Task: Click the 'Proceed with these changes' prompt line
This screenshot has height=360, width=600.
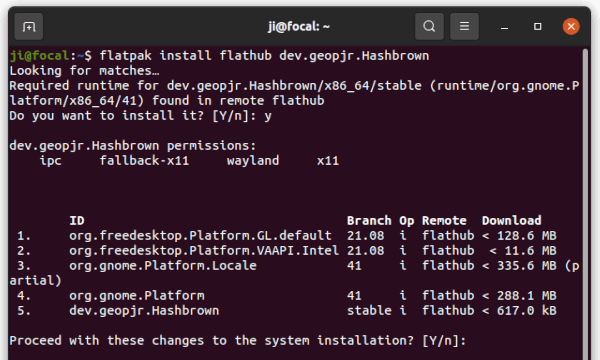Action: coord(238,340)
